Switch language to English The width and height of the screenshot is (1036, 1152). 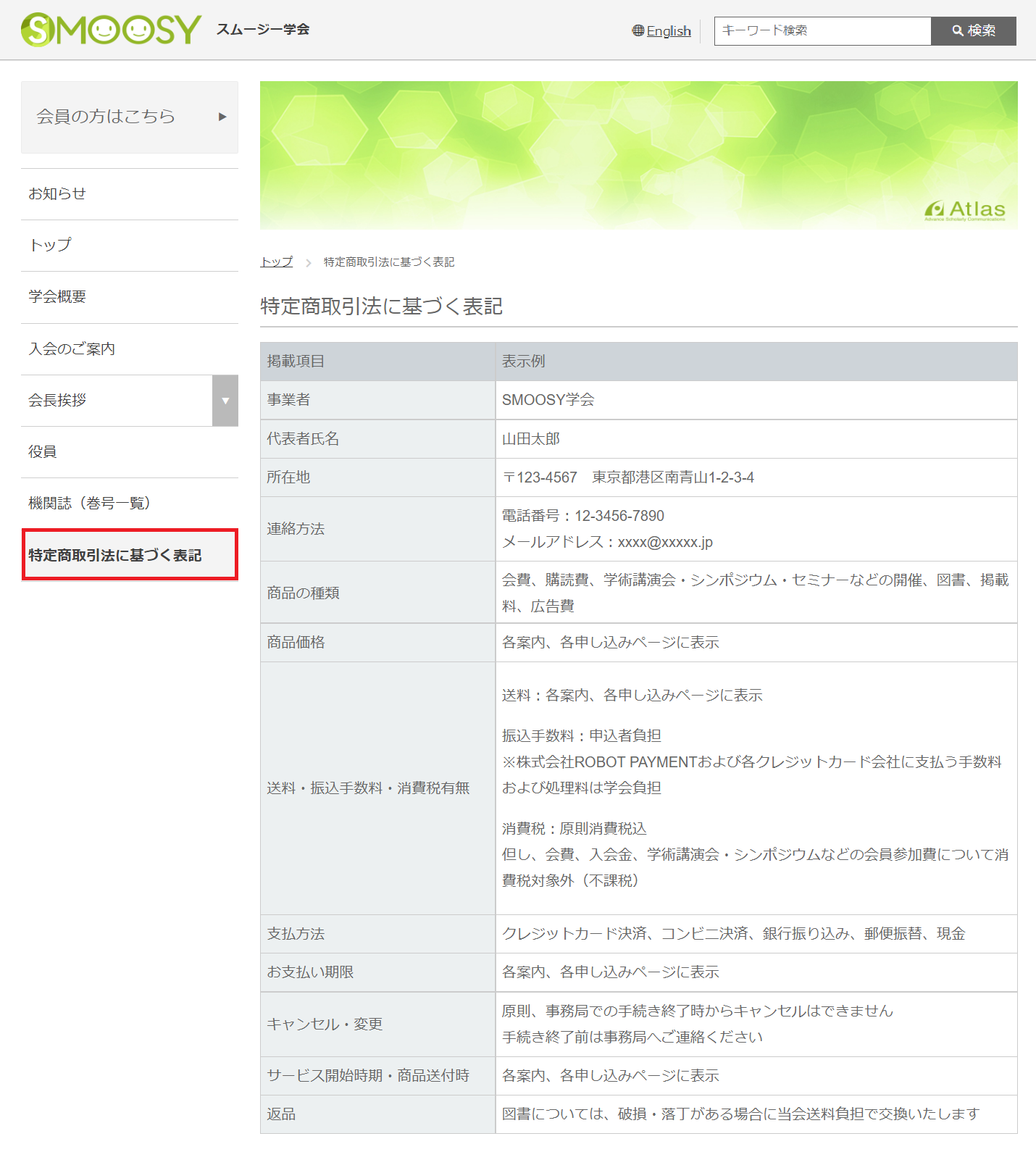668,31
